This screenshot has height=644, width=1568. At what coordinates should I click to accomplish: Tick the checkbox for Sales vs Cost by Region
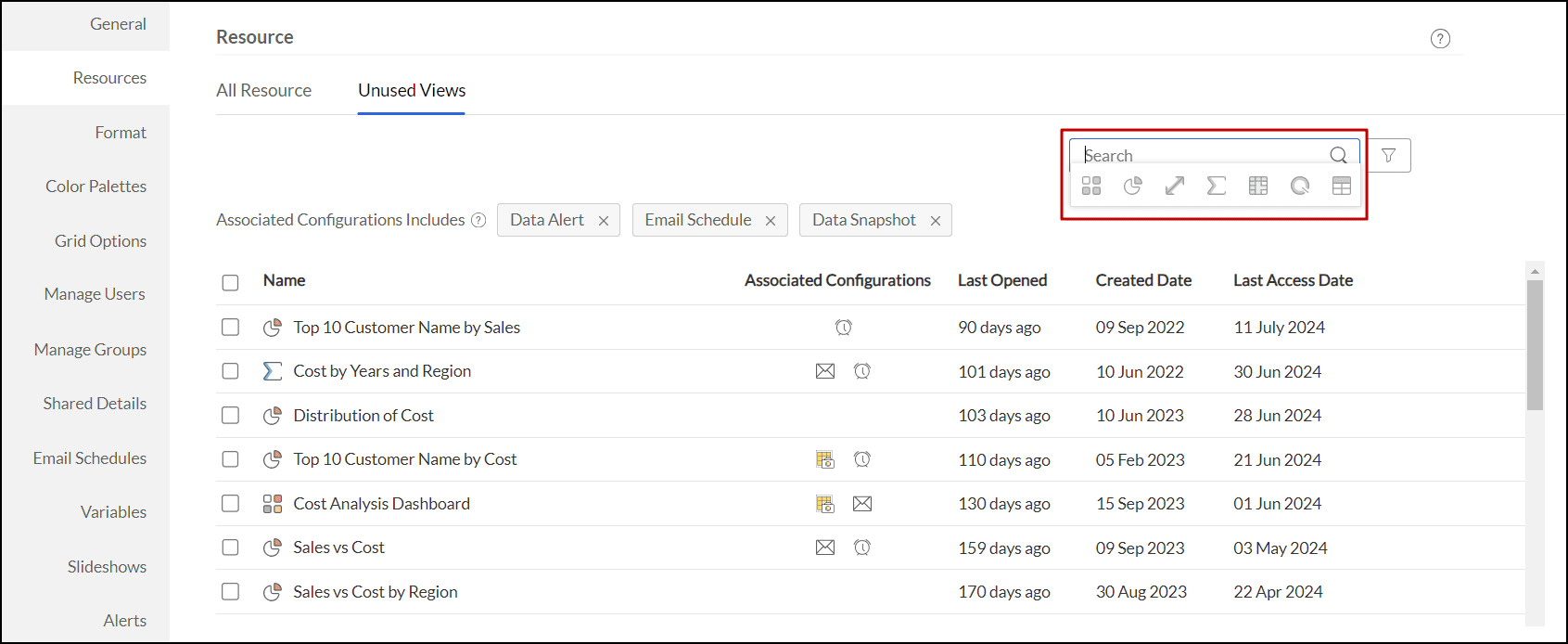point(231,592)
